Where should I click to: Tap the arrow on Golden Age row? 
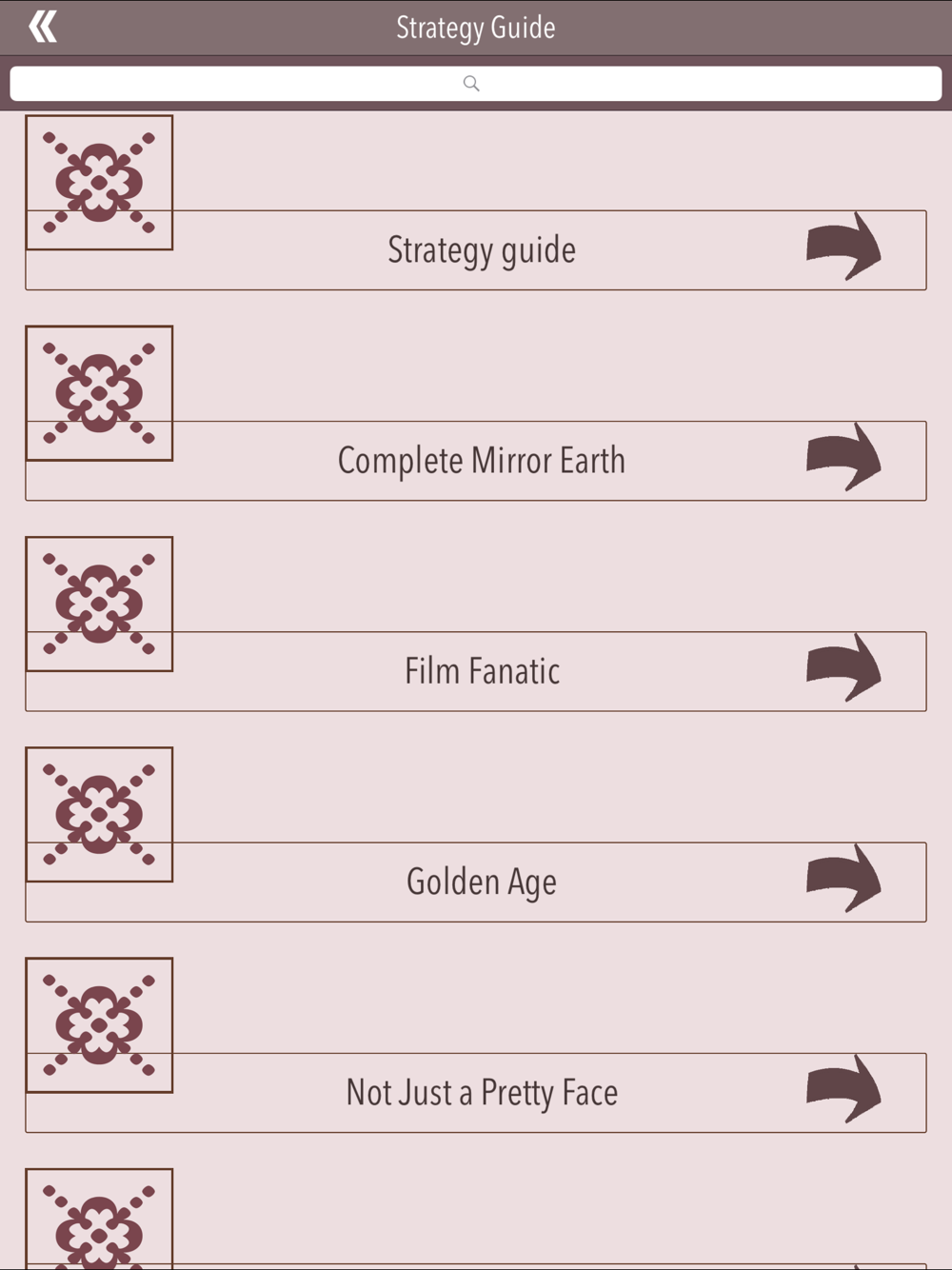tap(843, 879)
